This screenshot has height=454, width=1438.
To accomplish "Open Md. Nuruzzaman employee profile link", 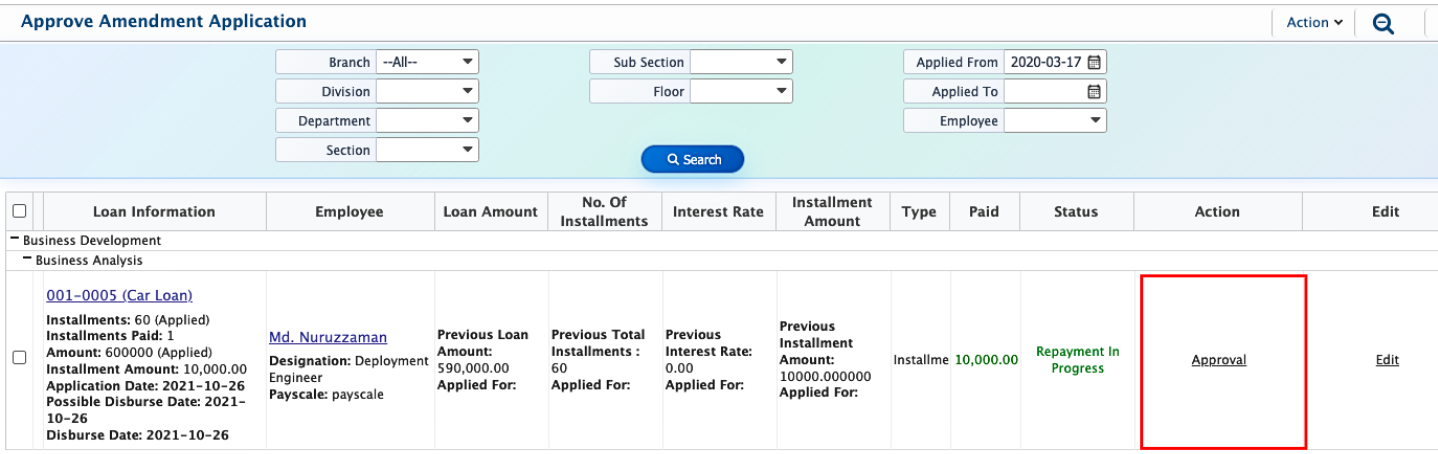I will click(327, 337).
